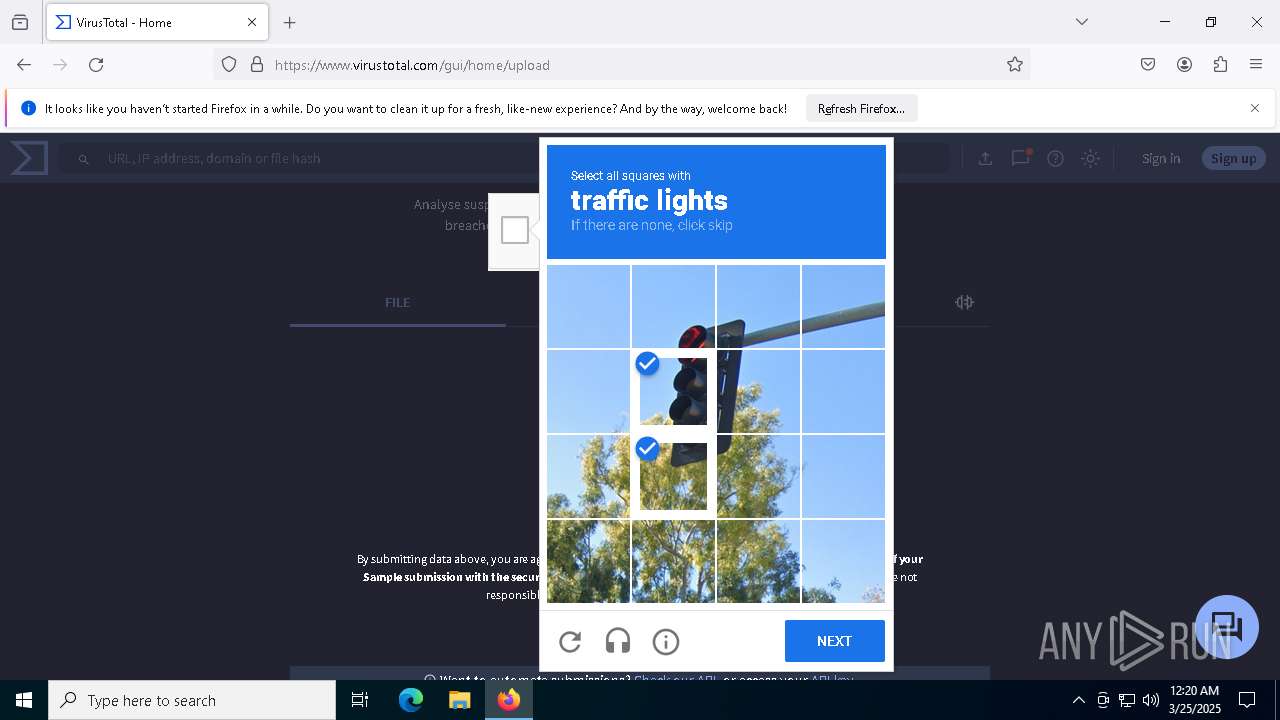Select the top-left sky tile
The height and width of the screenshot is (720, 1280).
click(589, 306)
